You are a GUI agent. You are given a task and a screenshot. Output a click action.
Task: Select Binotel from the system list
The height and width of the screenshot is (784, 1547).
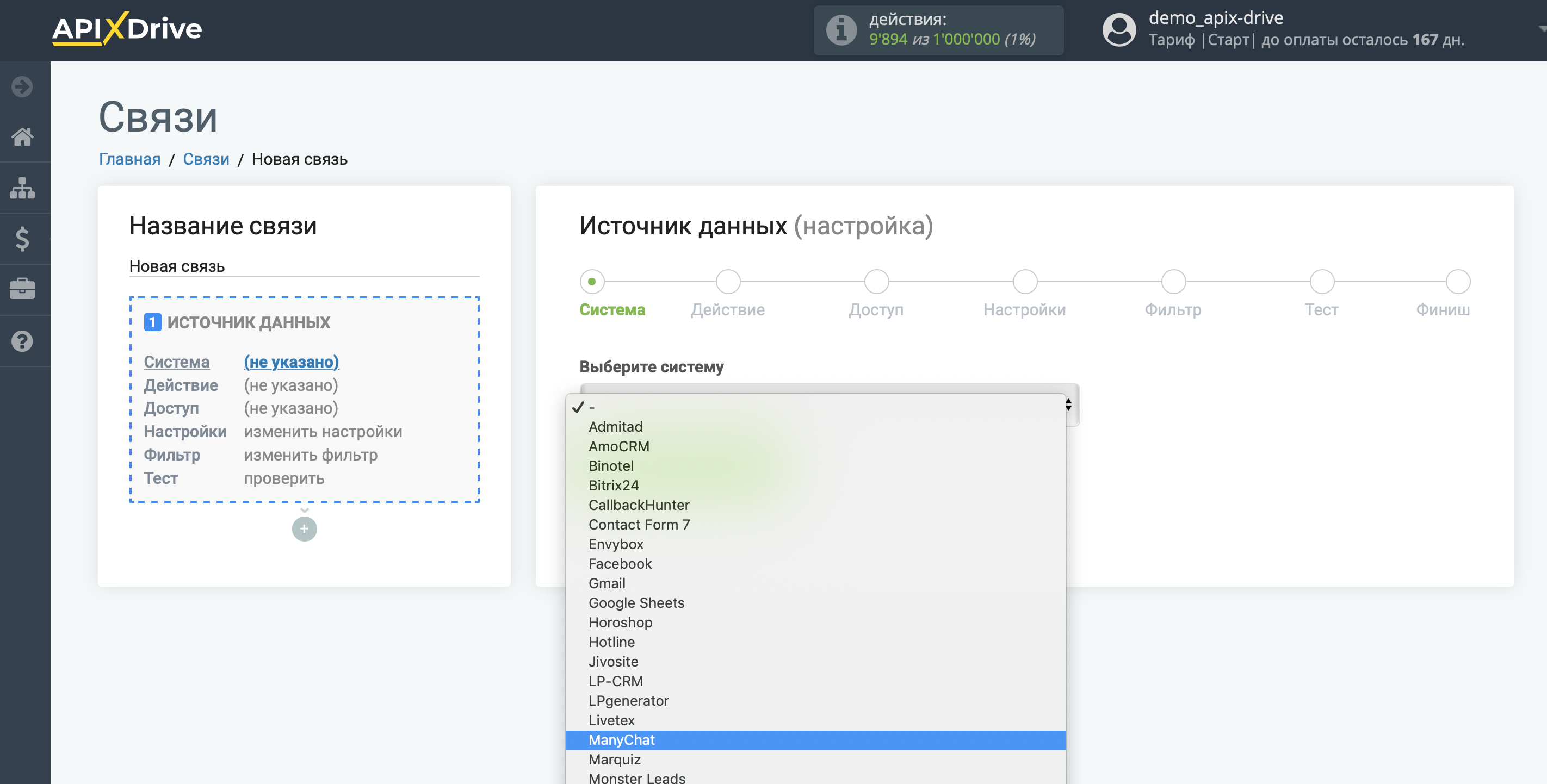(815, 466)
